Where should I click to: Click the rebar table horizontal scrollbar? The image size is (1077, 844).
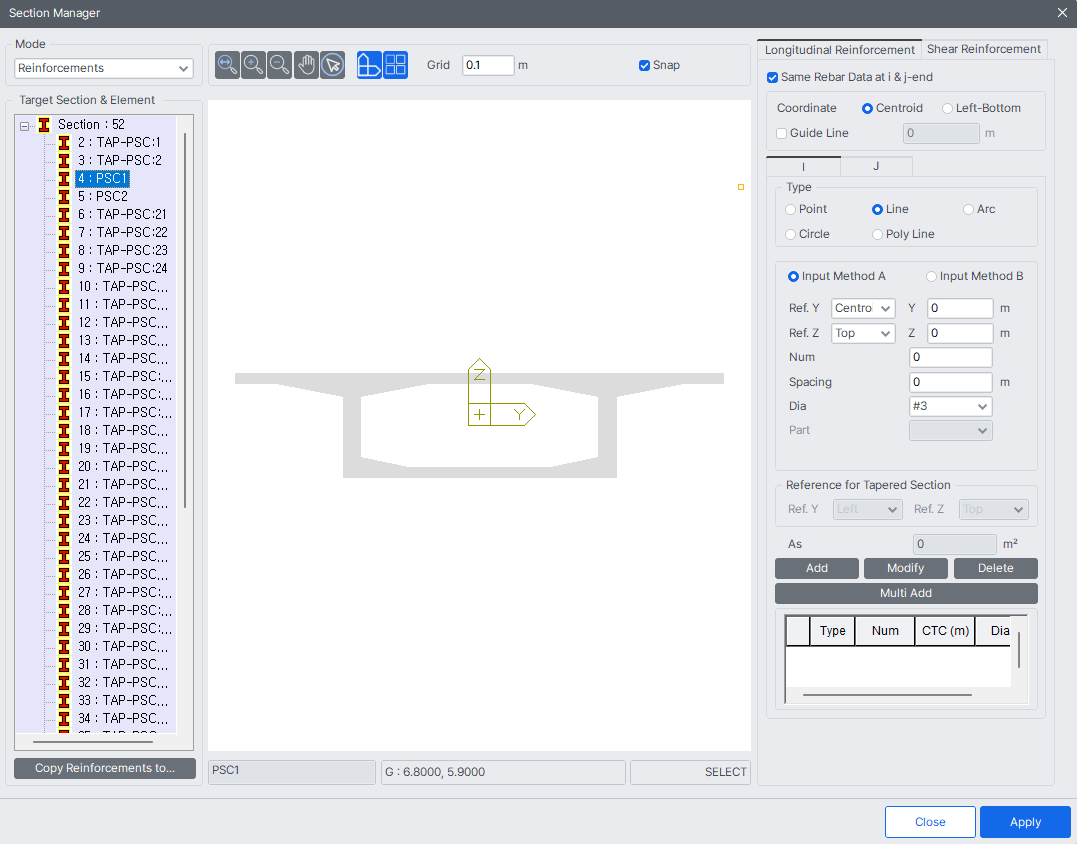coord(887,695)
